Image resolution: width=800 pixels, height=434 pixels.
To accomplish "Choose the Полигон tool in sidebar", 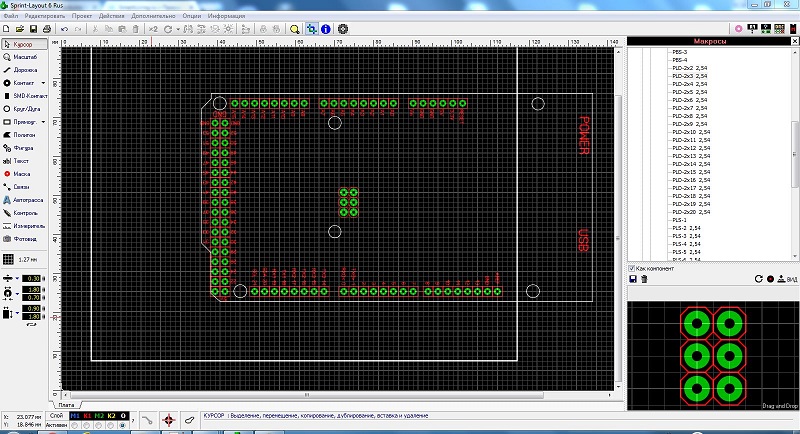I will [x=24, y=134].
